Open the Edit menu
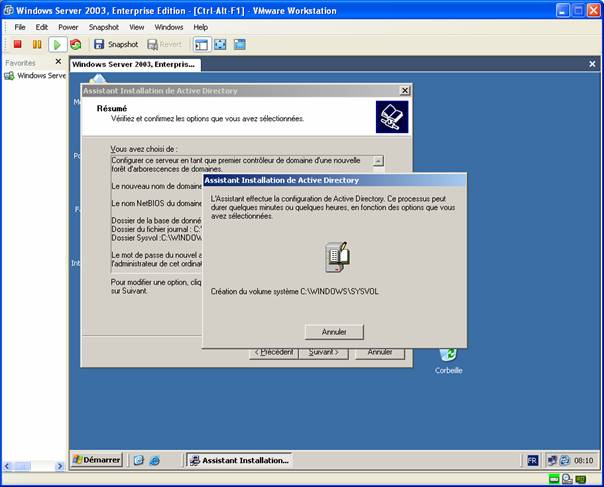604x487 pixels. tap(41, 27)
